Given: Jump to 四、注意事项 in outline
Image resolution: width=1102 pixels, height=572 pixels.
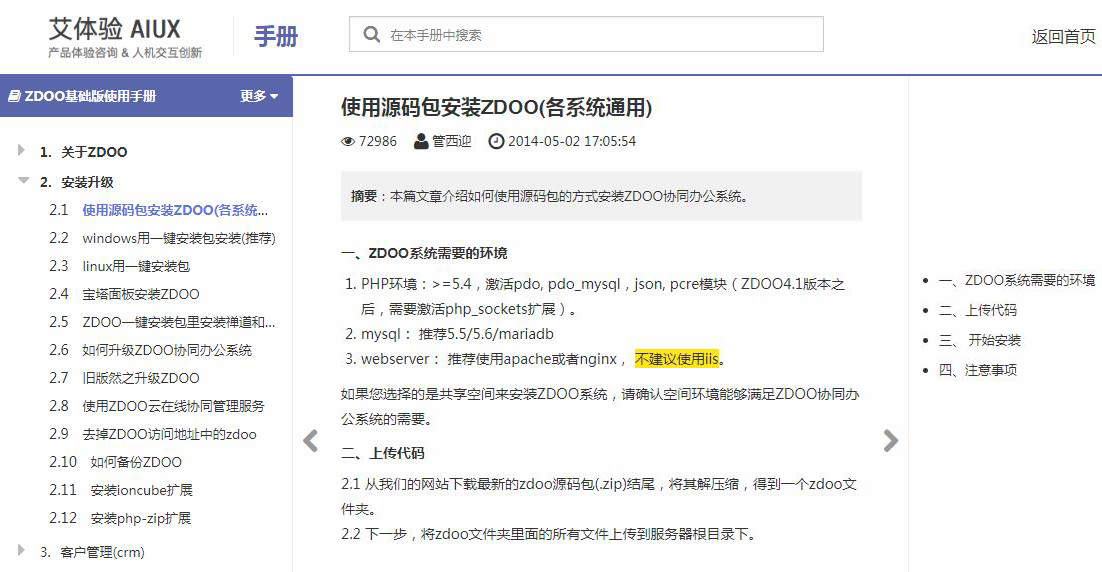Looking at the screenshot, I should [x=978, y=370].
